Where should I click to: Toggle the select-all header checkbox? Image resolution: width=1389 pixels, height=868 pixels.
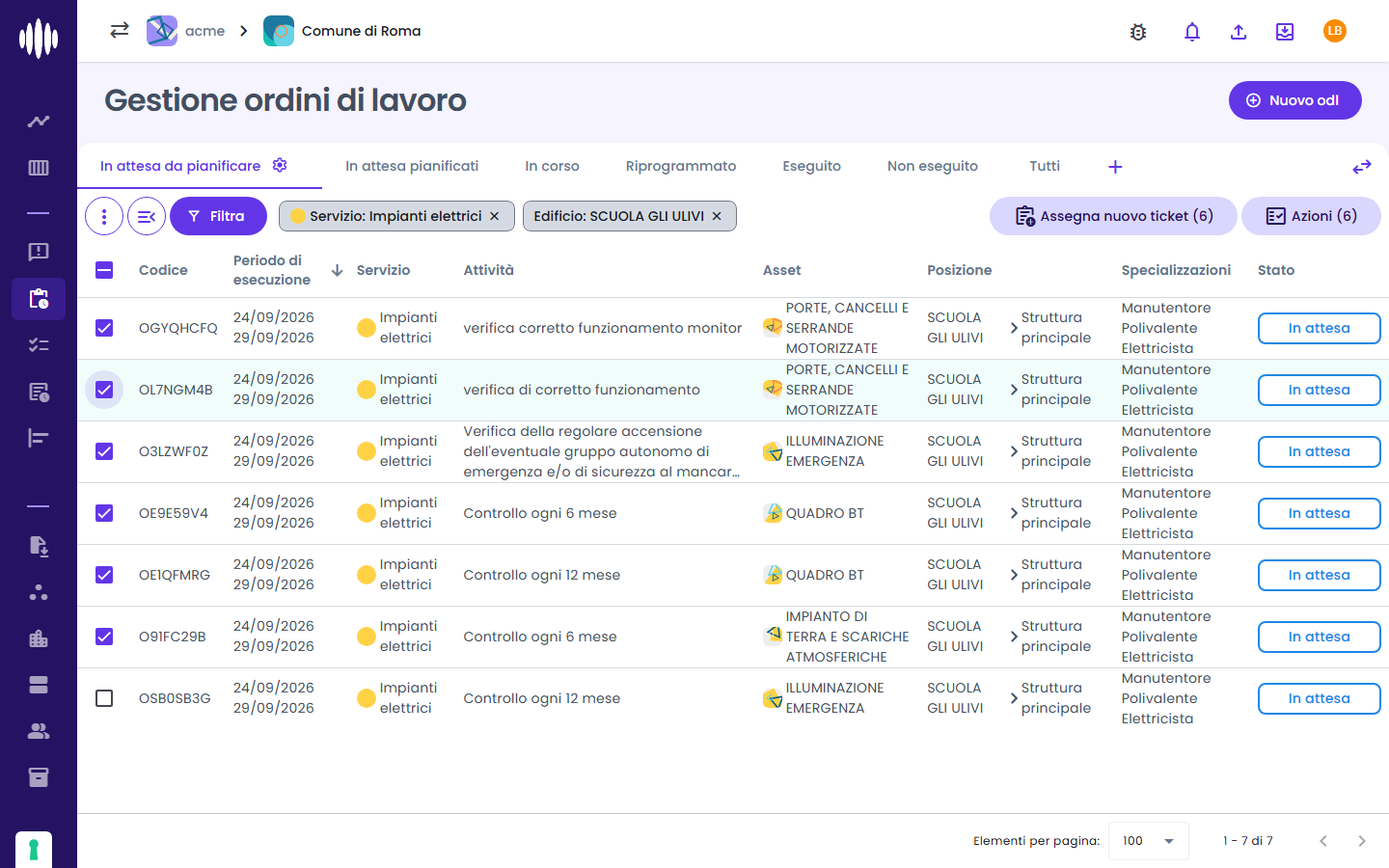[x=104, y=270]
